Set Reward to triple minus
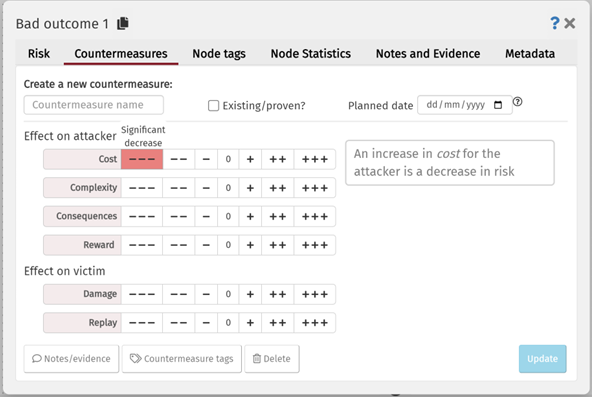 point(142,245)
